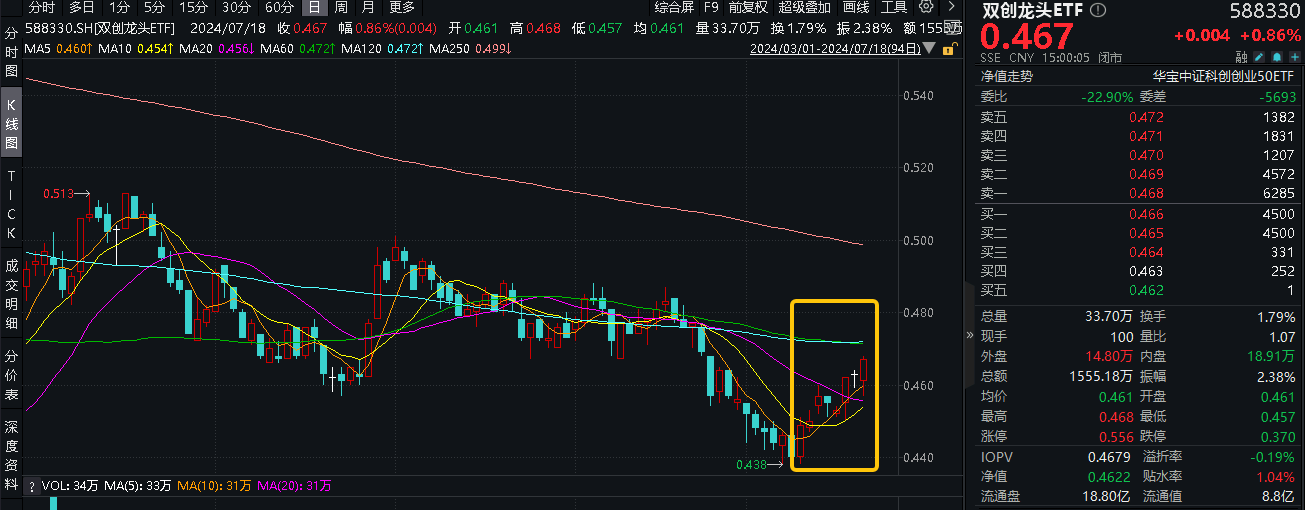Switch the chart to 周 weekly period
The height and width of the screenshot is (510, 1305).
(x=341, y=7)
